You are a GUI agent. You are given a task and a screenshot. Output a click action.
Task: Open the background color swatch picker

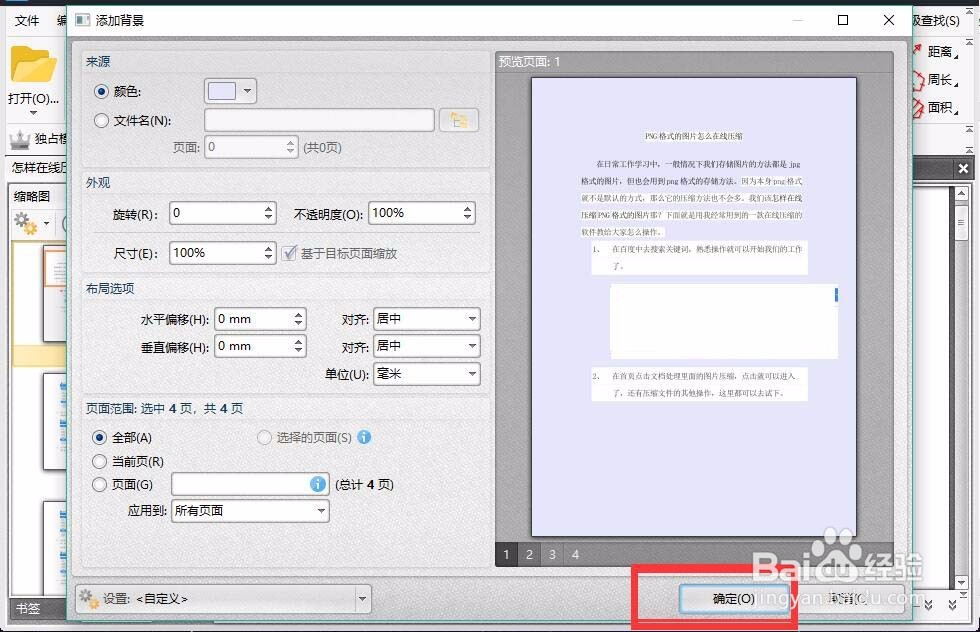tap(229, 89)
